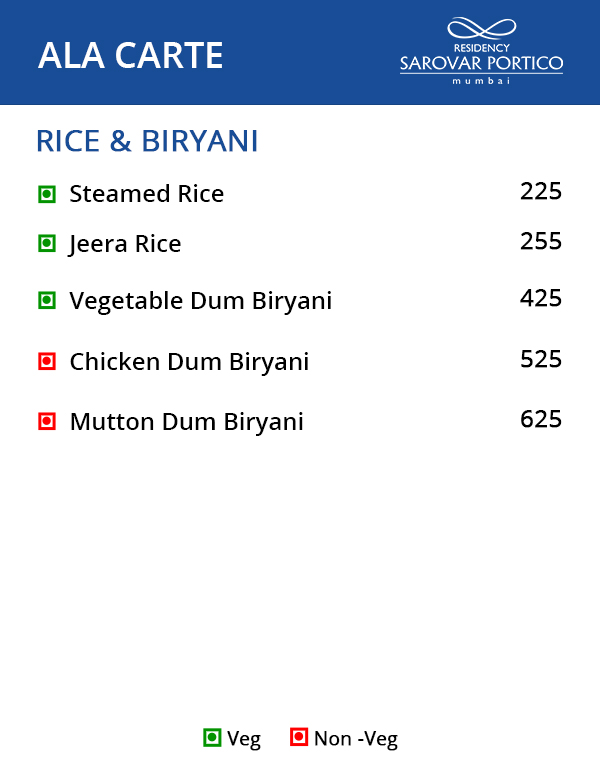Image resolution: width=600 pixels, height=768 pixels.
Task: Click the 225 price for Steamed Rice
Action: (x=541, y=191)
